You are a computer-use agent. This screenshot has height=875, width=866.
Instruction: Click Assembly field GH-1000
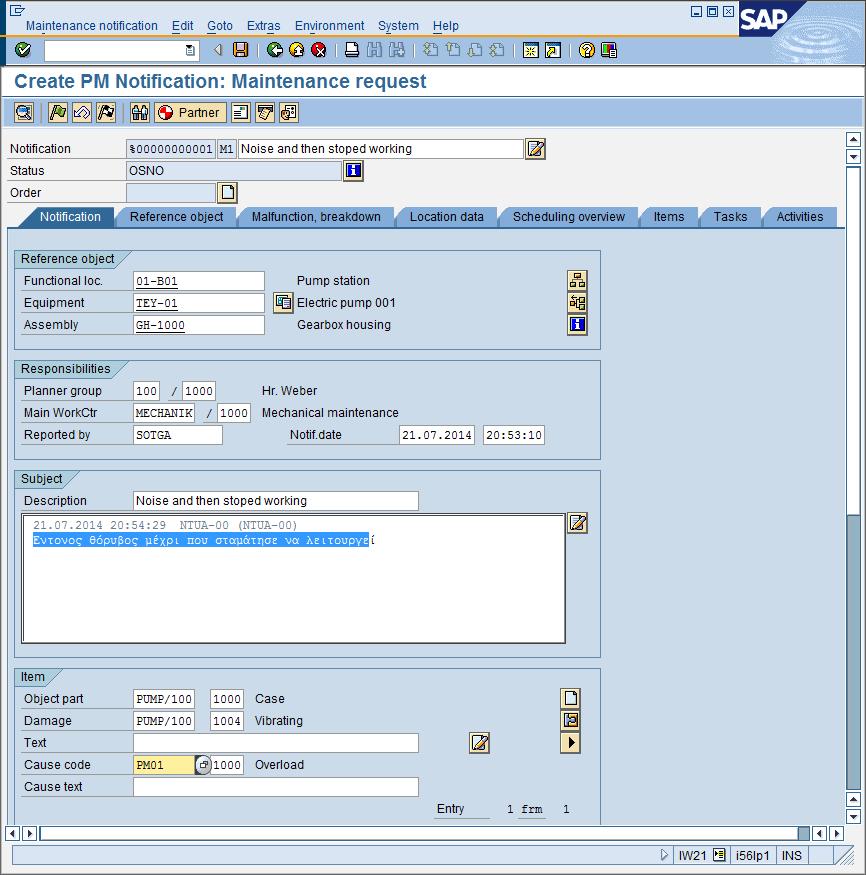(199, 325)
